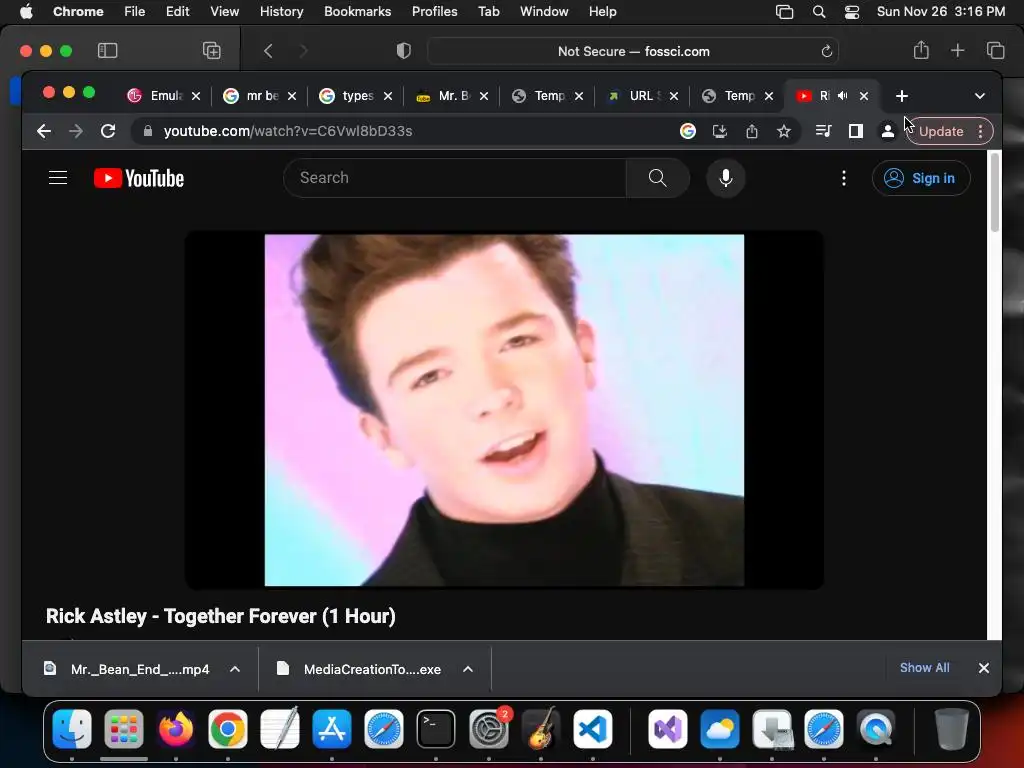Screen dimensions: 1024x768
Task: Expand options for MediaCreationTo exe download
Action: click(468, 669)
